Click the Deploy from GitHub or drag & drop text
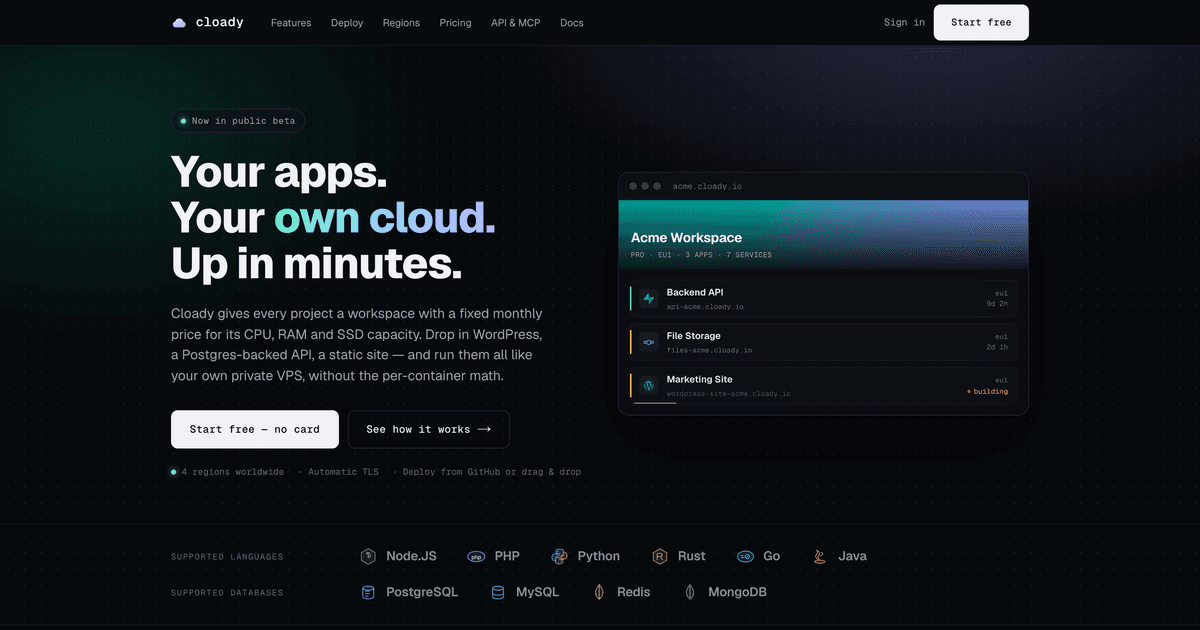1200x630 pixels. (492, 472)
